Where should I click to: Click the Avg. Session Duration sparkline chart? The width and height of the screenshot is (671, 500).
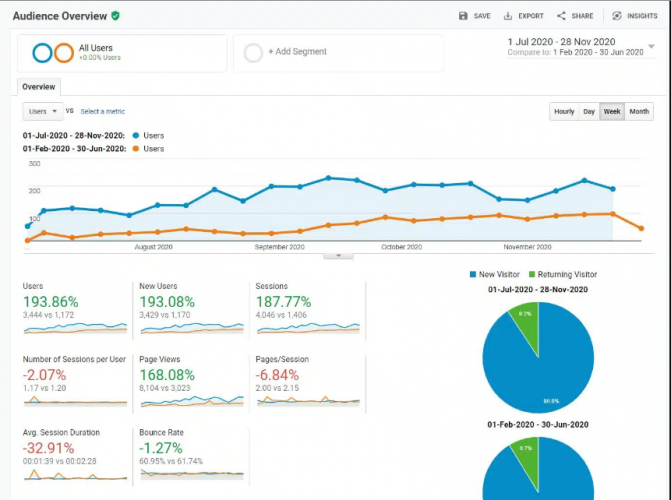pyautogui.click(x=75, y=474)
